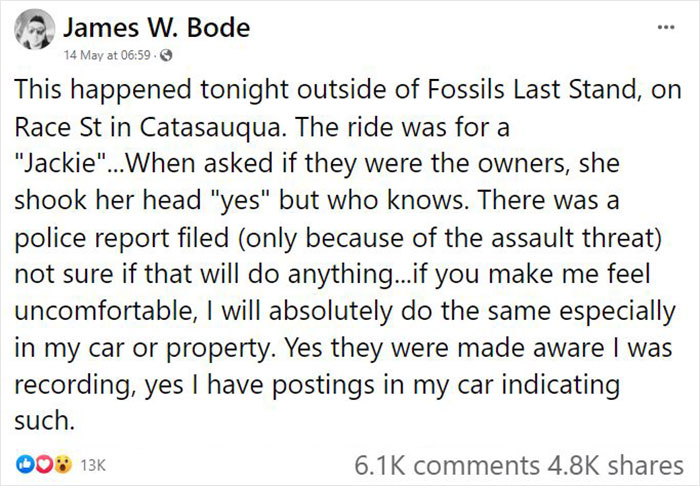The width and height of the screenshot is (700, 486).
Task: Click the final word "such." in post
Action: coord(45,421)
